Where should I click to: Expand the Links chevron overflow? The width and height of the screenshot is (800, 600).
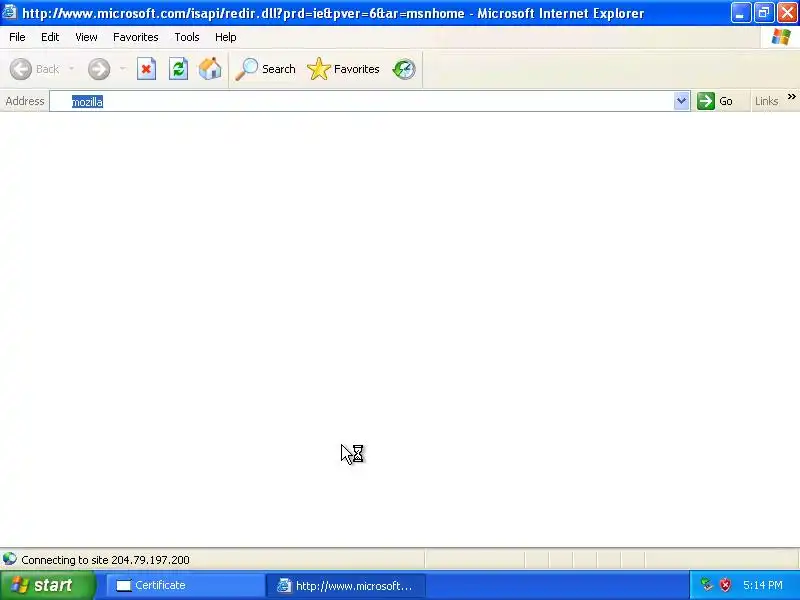(791, 96)
